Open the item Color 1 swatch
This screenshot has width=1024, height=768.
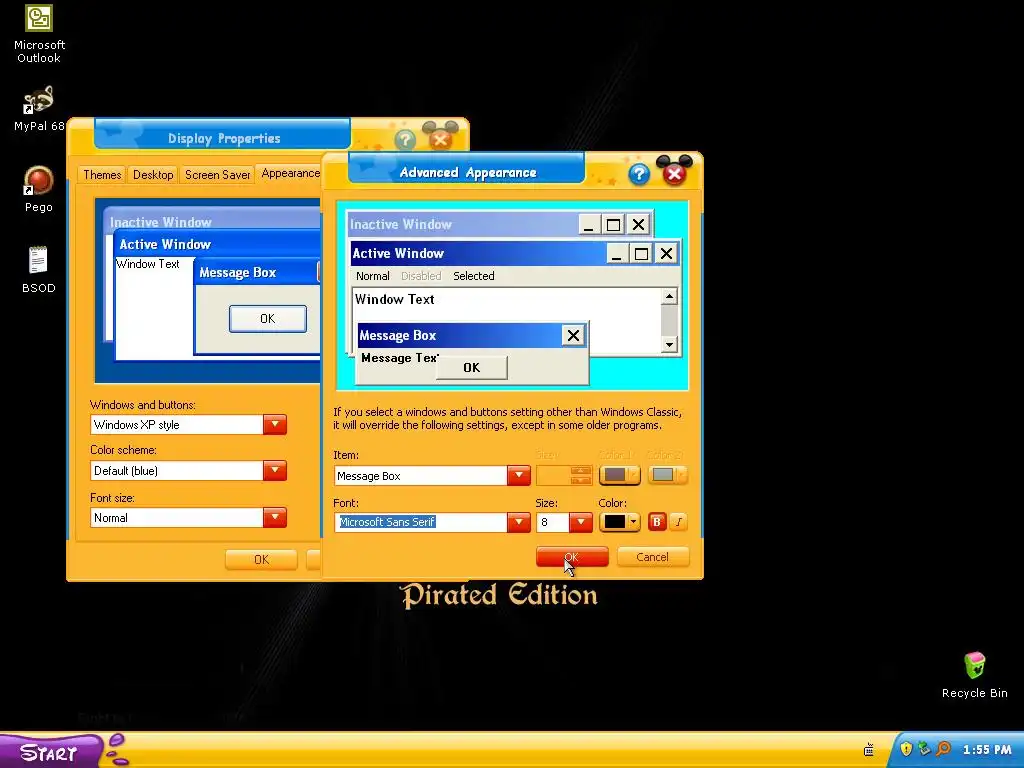coord(619,475)
